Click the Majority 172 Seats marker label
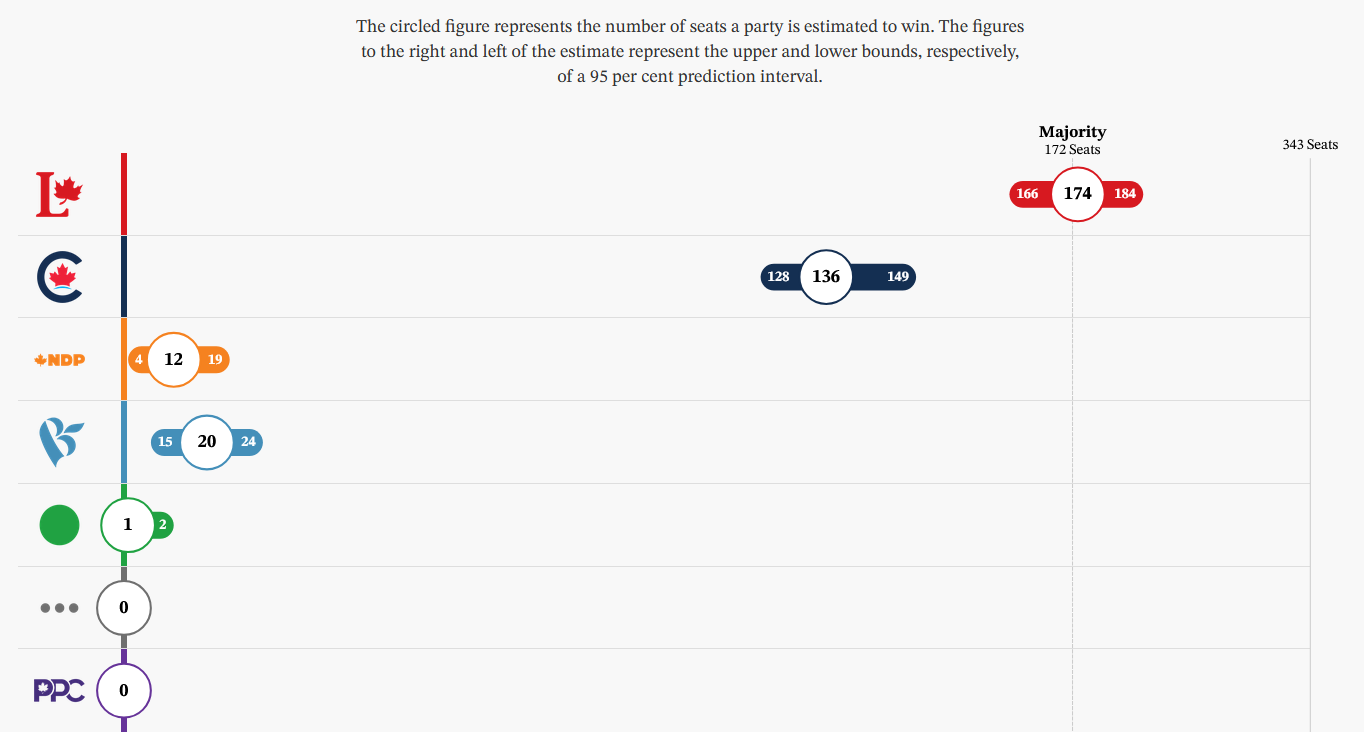 tap(1072, 140)
